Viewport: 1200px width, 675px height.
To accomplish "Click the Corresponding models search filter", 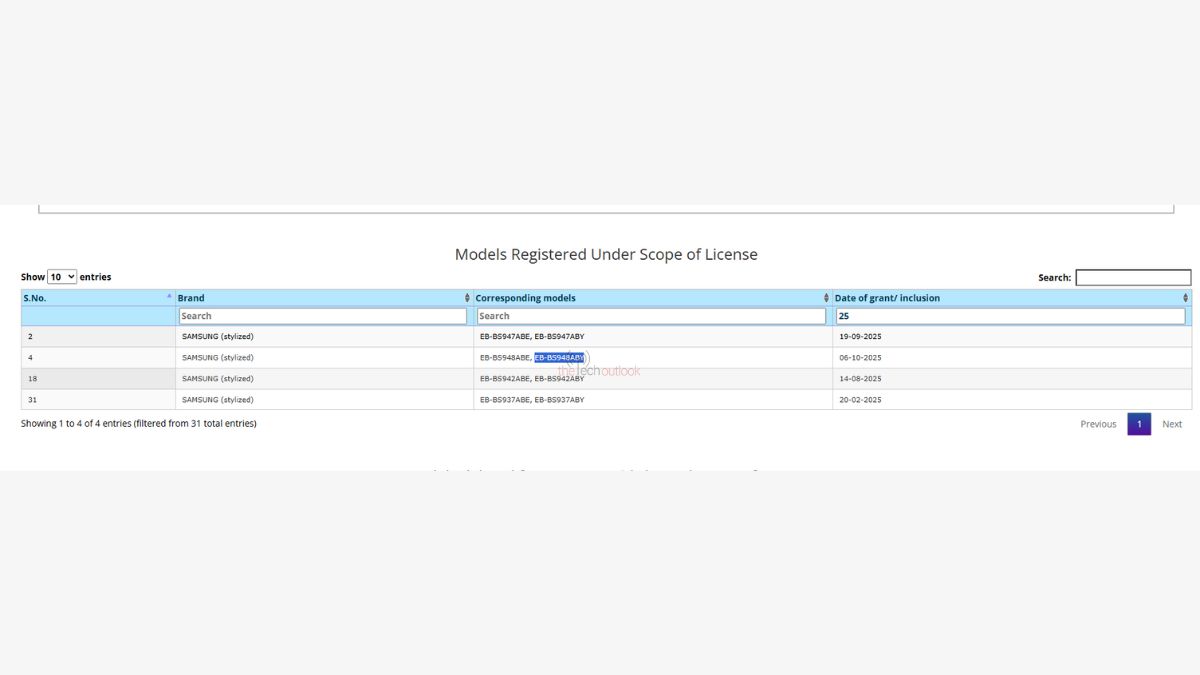I will [x=648, y=315].
